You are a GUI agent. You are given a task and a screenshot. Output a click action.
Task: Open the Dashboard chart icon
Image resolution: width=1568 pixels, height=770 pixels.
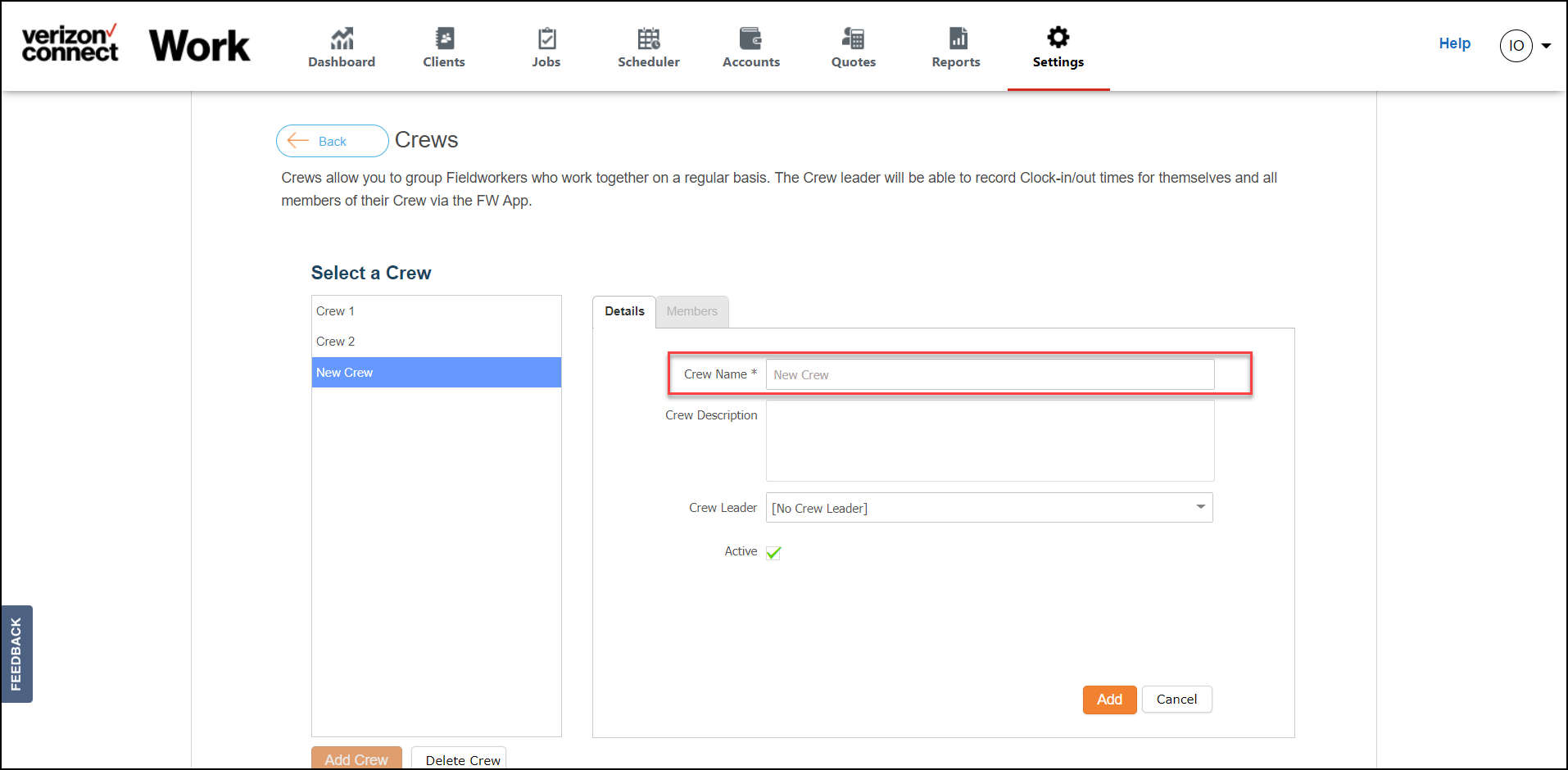(342, 38)
